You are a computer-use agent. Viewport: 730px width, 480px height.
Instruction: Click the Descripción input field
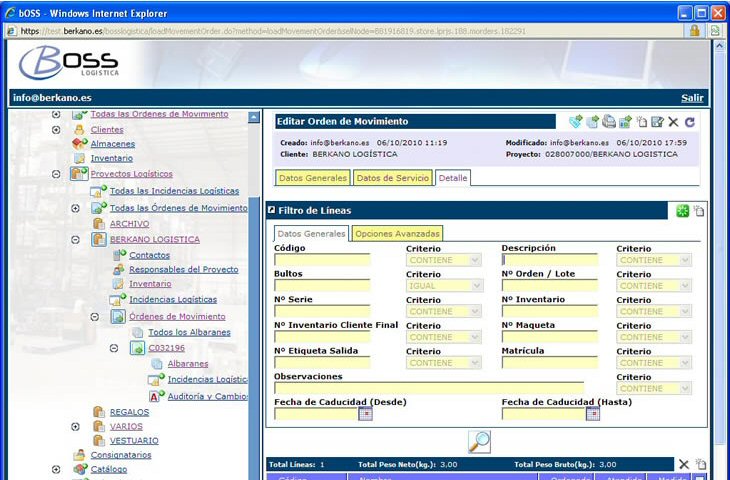(x=549, y=260)
